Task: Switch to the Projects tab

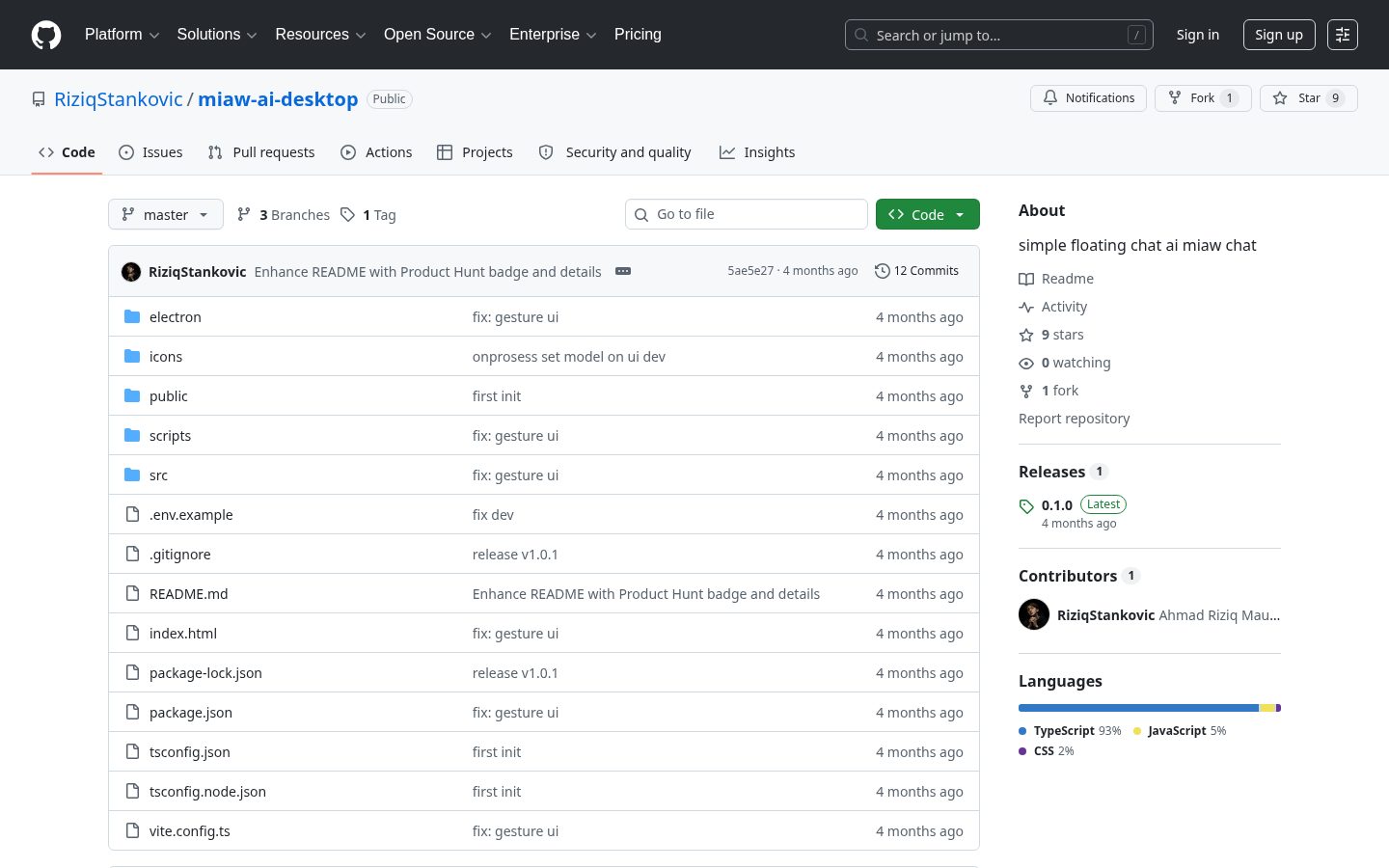Action: (x=475, y=152)
